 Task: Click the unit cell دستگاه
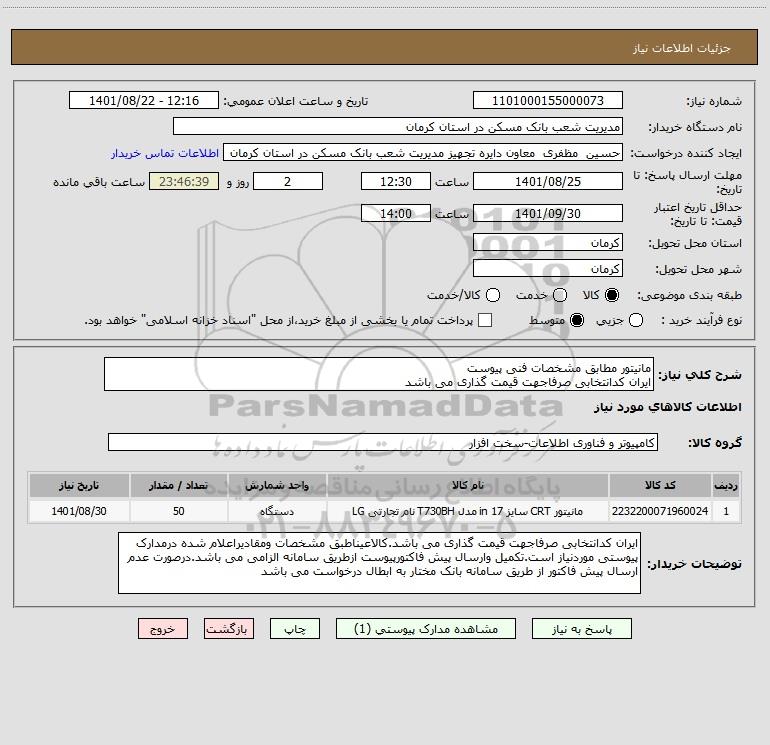(277, 511)
